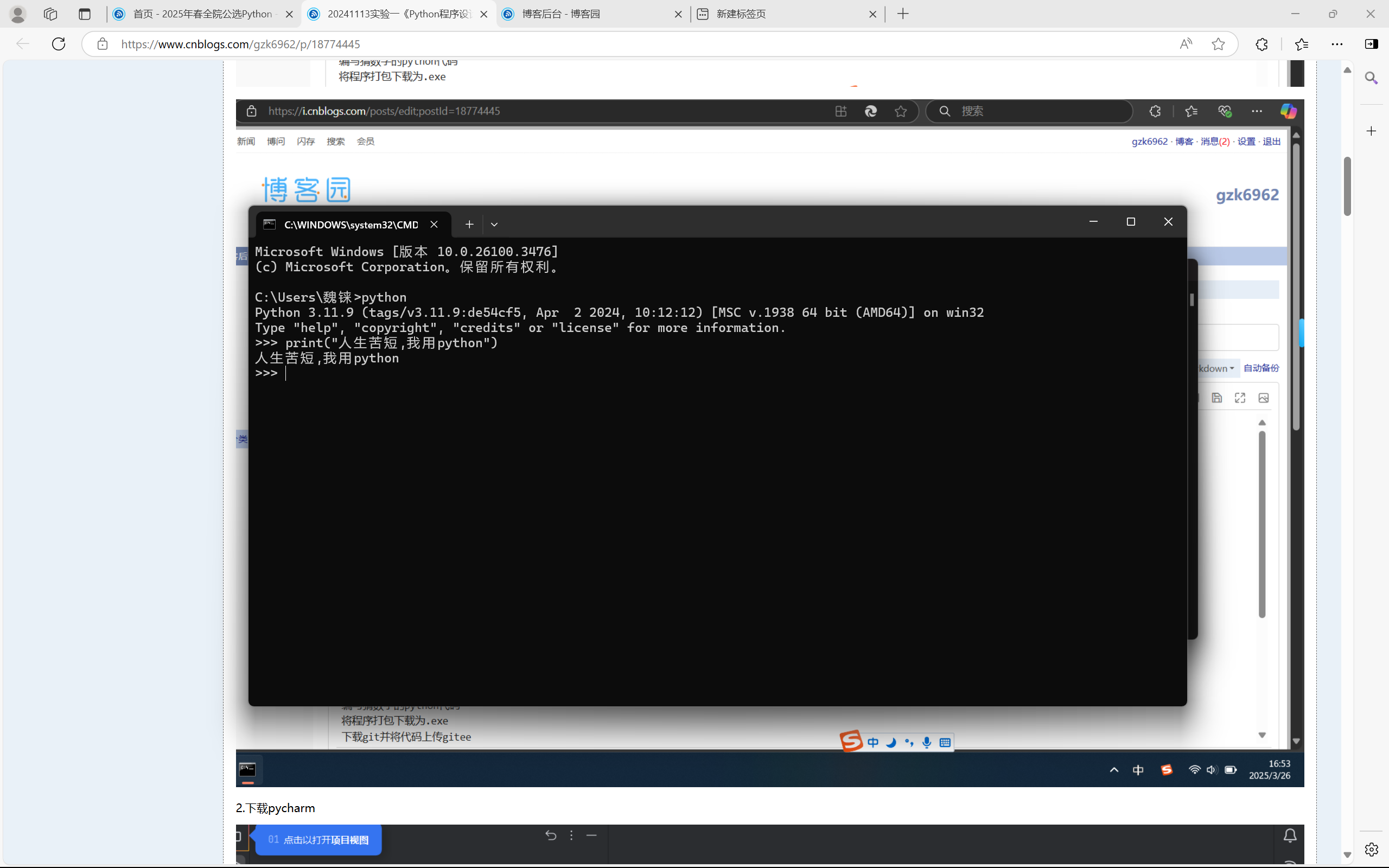Open the Workspaces icon
This screenshot has width=1389, height=868.
point(50,14)
